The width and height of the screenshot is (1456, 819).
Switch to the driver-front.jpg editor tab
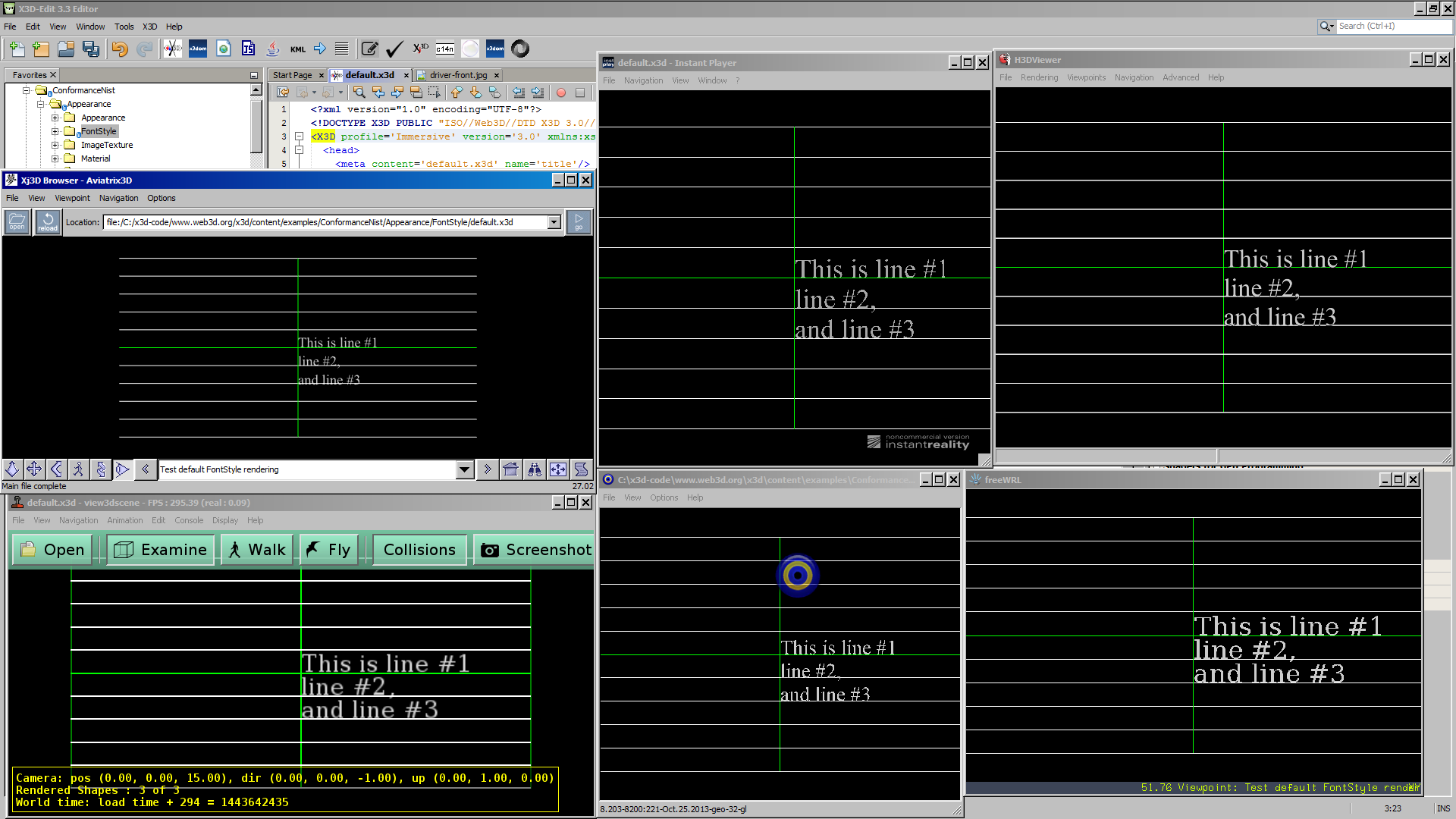point(458,75)
